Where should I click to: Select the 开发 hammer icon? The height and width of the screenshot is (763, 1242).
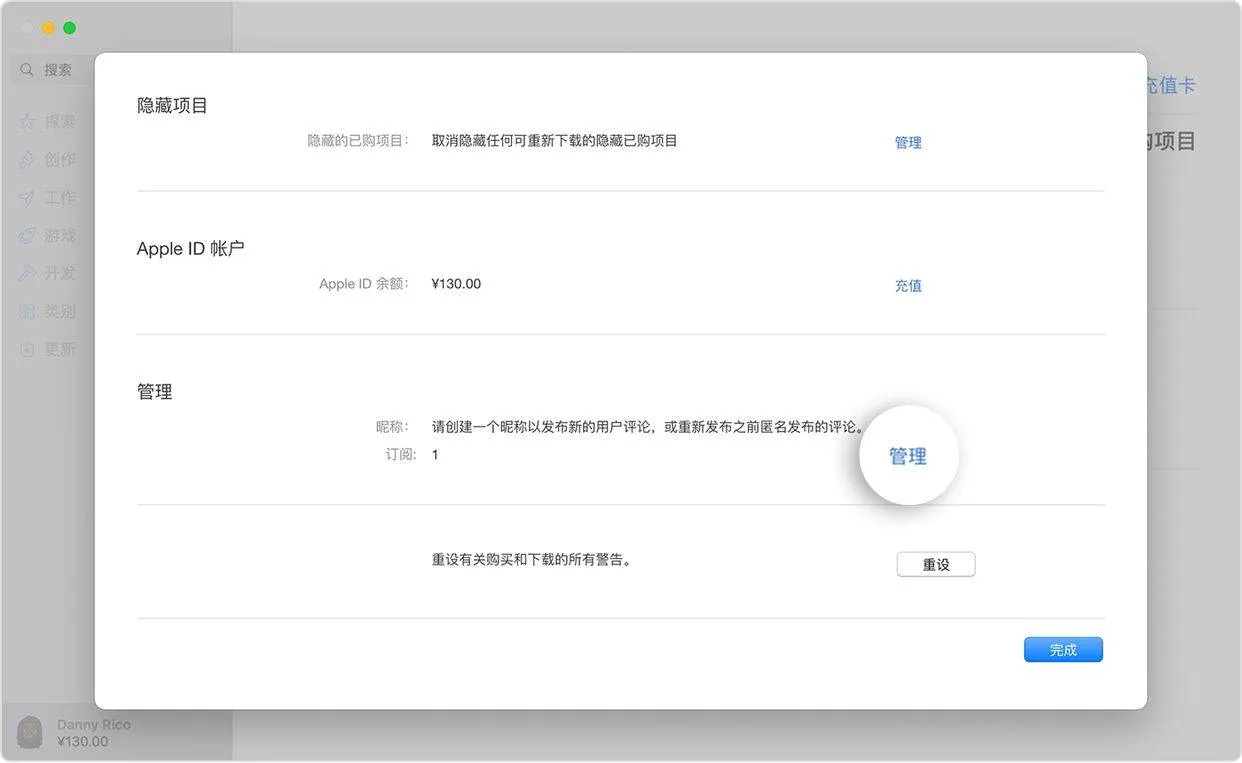pyautogui.click(x=27, y=274)
